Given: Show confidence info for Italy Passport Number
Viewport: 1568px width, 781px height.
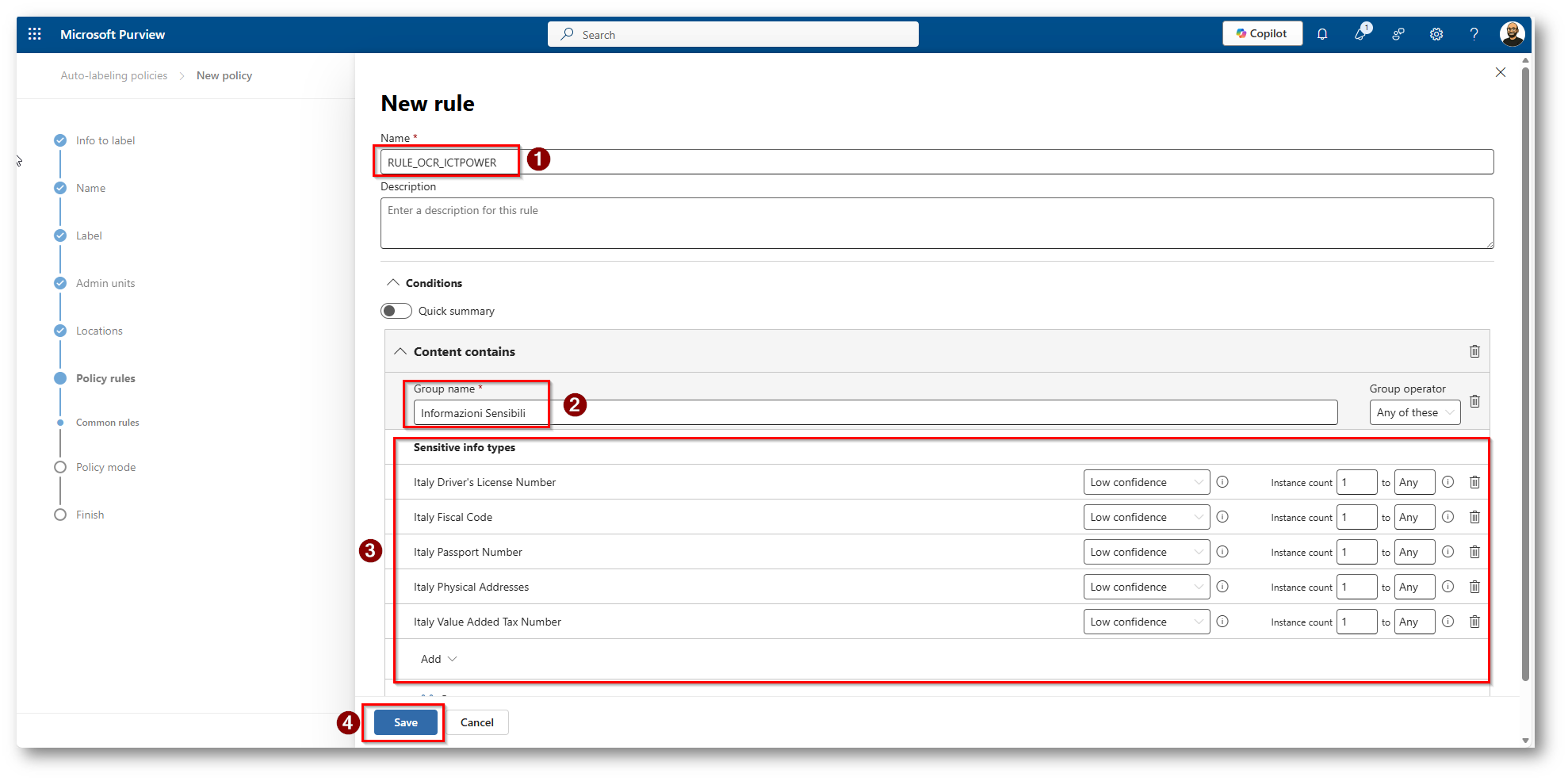Looking at the screenshot, I should tap(1222, 552).
